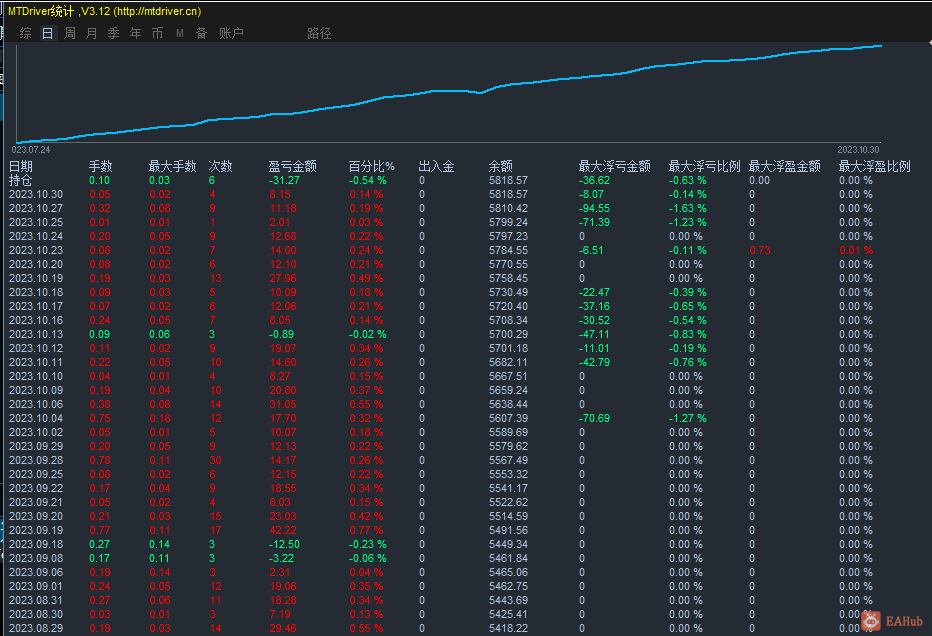The height and width of the screenshot is (636, 932).
Task: Select the 2023.10.13 date row
Action: click(36, 334)
